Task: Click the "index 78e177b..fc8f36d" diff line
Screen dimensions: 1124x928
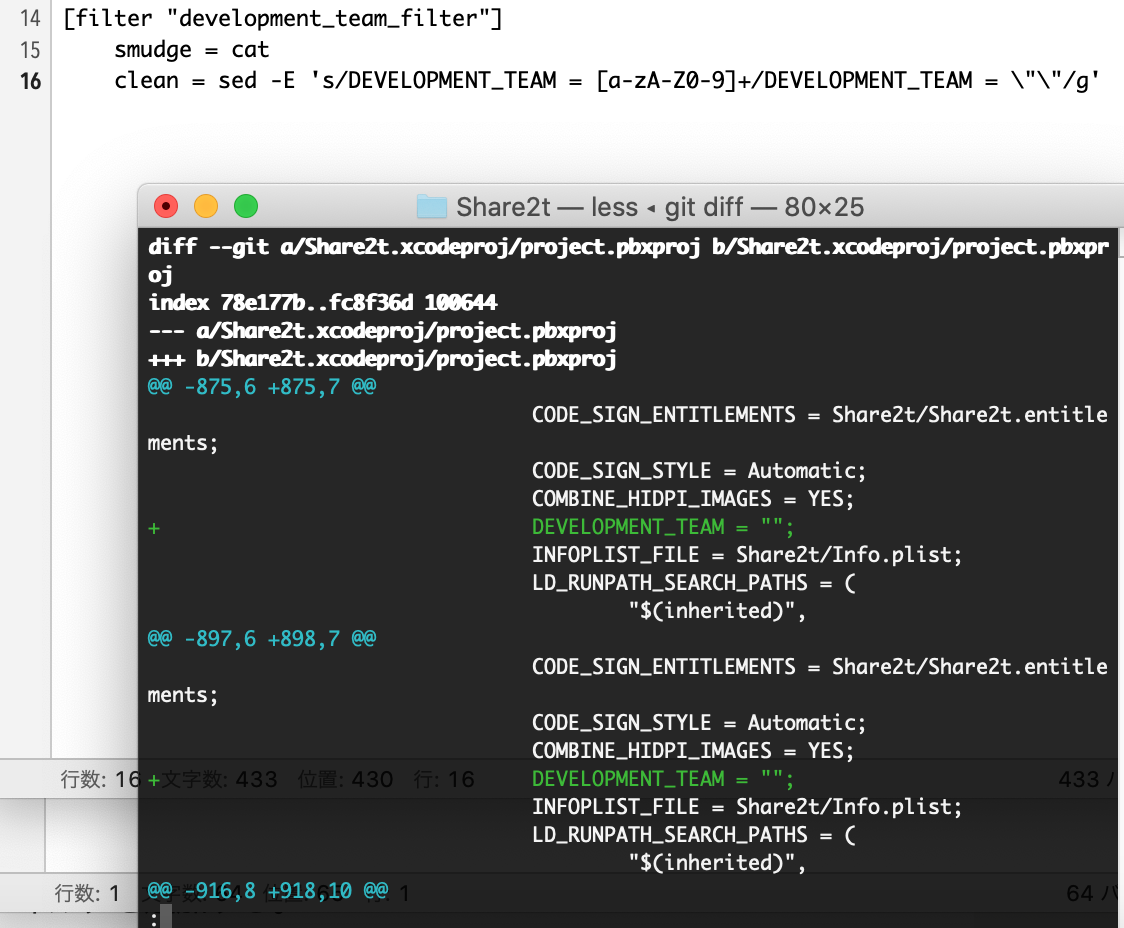Action: 322,302
